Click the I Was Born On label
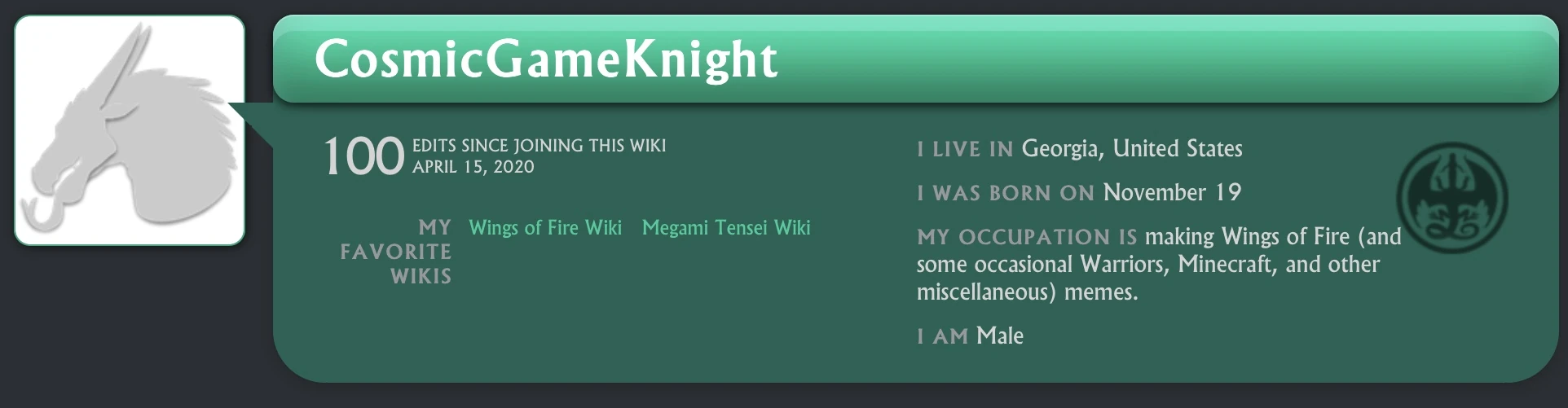This screenshot has height=408, width=1568. pyautogui.click(x=1005, y=193)
